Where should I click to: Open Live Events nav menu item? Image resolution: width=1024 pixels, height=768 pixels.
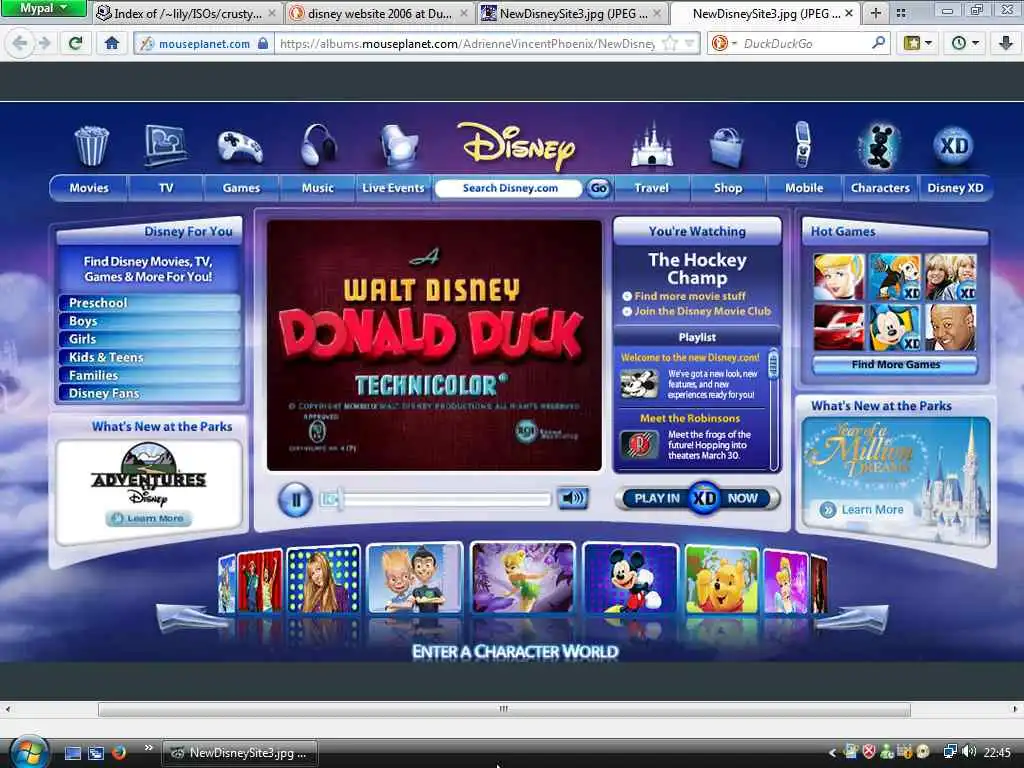click(x=393, y=188)
